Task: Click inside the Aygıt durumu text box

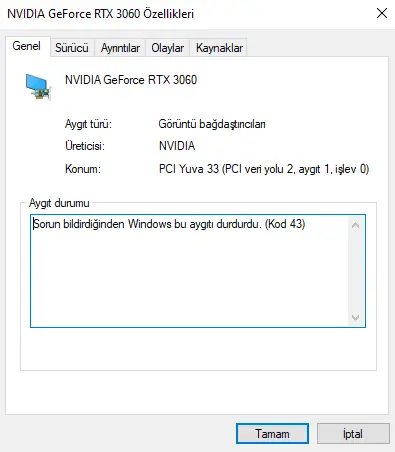Action: (x=198, y=271)
